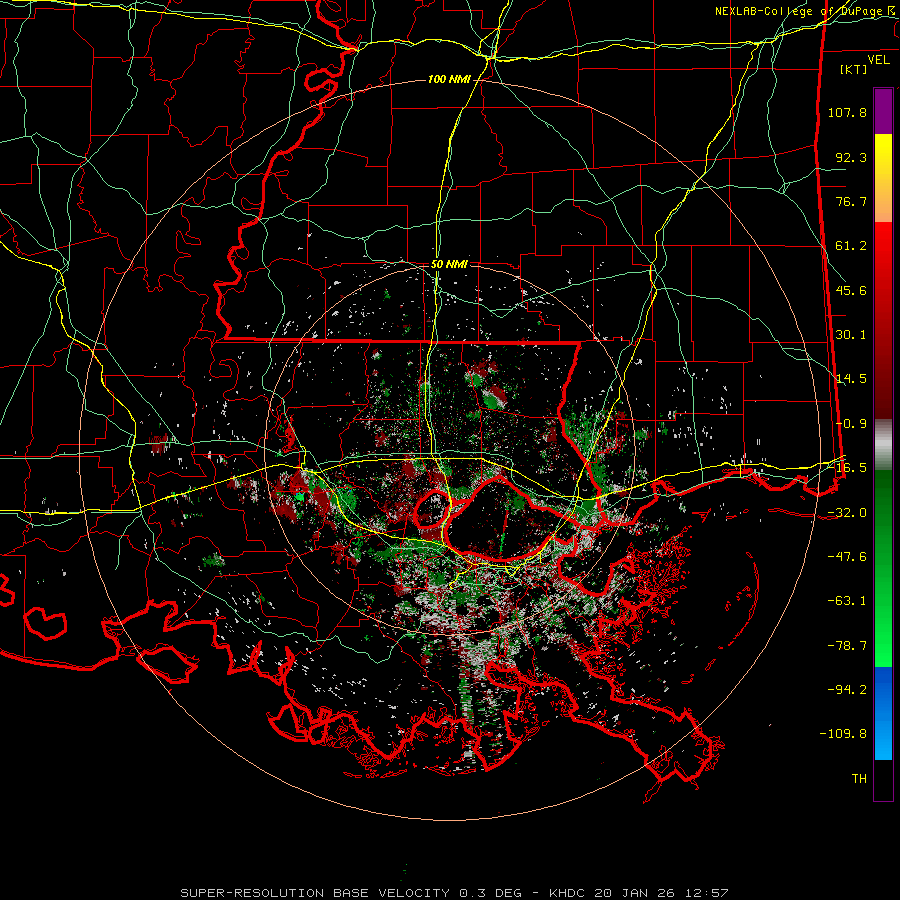Click the -78.7 velocity scale value
The image size is (900, 900).
(847, 645)
